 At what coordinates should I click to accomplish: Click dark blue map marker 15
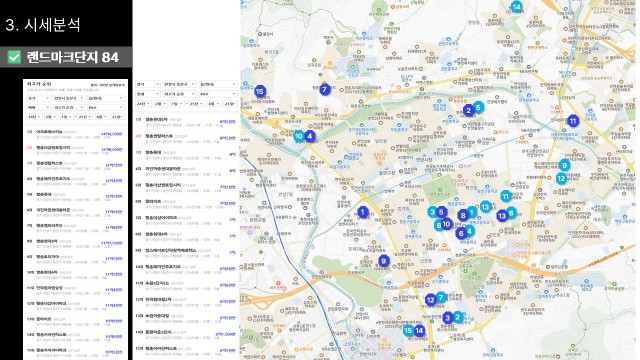(x=260, y=91)
